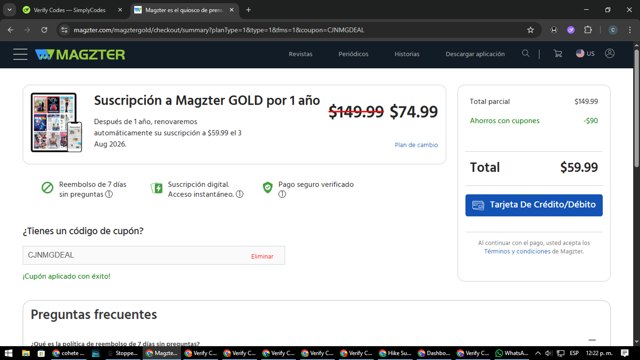This screenshot has height=360, width=640.
Task: Click the Ahorros con cupones label
Action: 504,121
